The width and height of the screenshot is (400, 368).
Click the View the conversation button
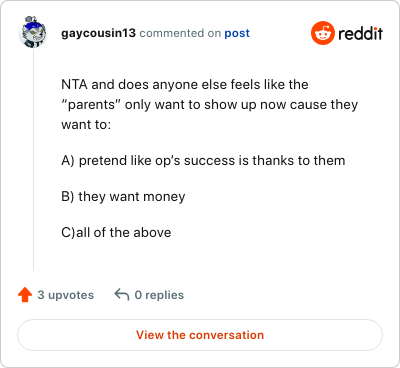pyautogui.click(x=200, y=335)
